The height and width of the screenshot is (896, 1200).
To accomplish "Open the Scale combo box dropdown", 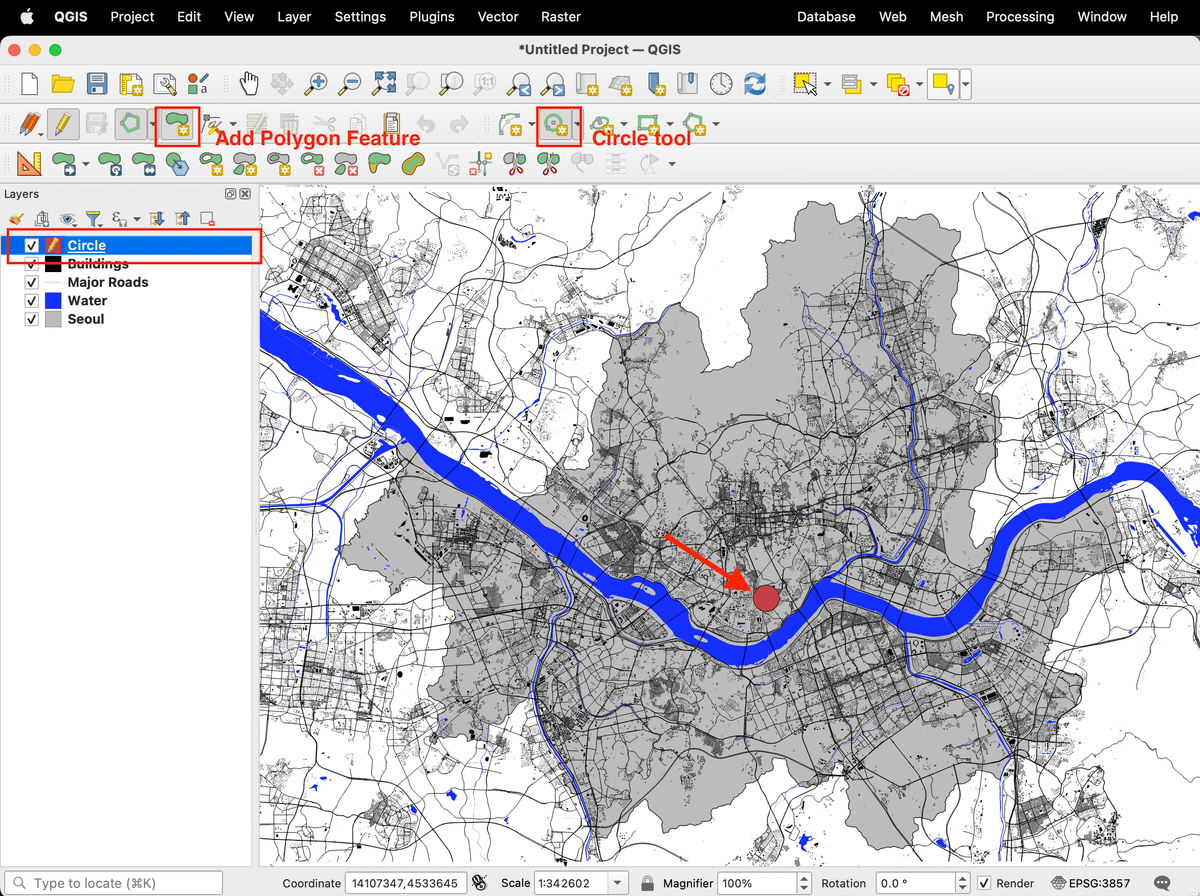I will tap(618, 883).
